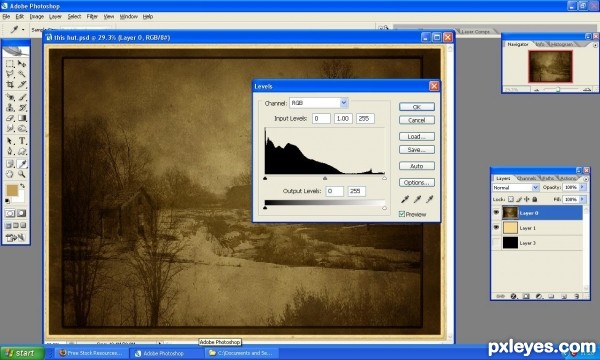This screenshot has height=360, width=600.
Task: Select the Crop tool
Action: pos(10,85)
